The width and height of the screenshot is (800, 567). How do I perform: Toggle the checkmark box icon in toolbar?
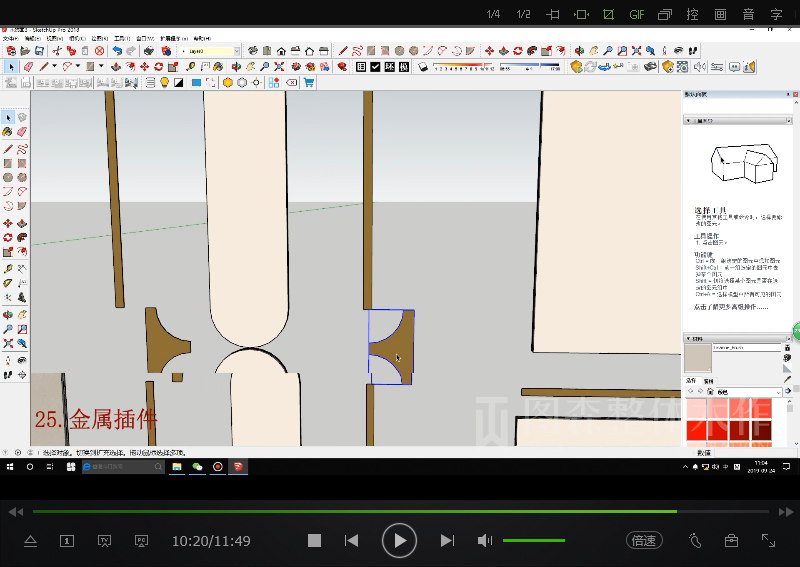tap(374, 67)
